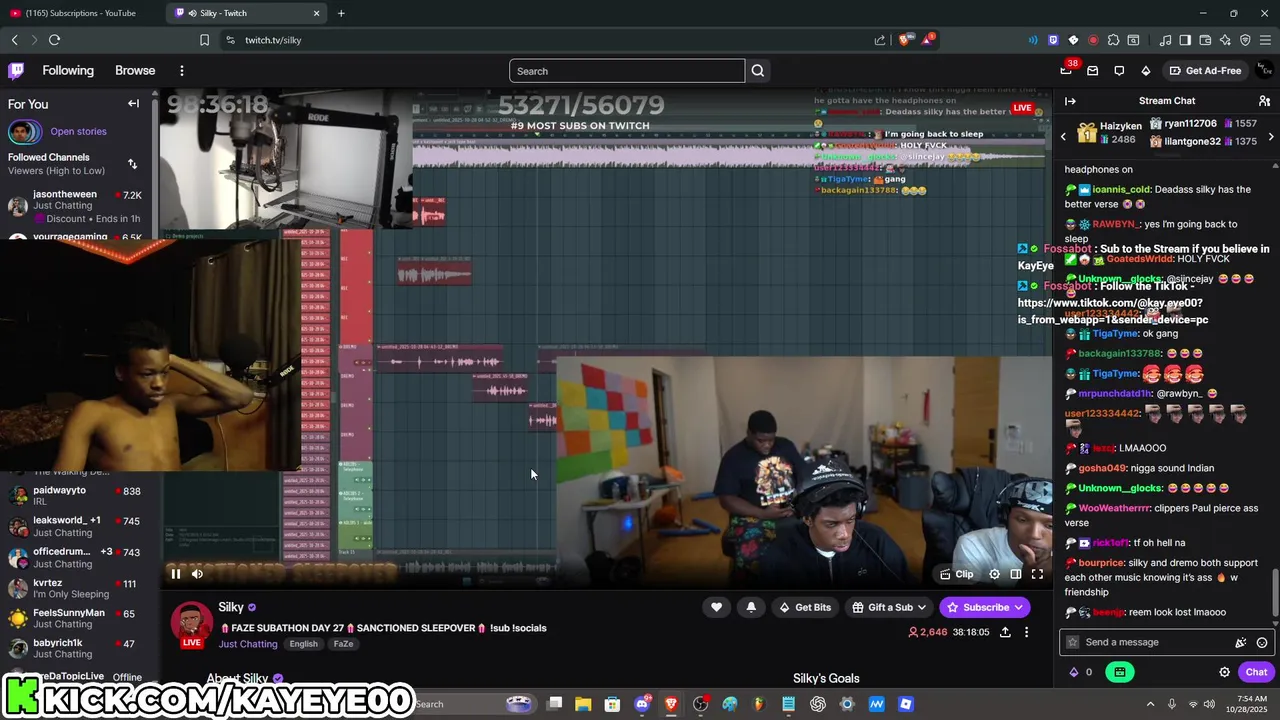
Task: Enter fullscreen on the video player
Action: [x=1037, y=574]
